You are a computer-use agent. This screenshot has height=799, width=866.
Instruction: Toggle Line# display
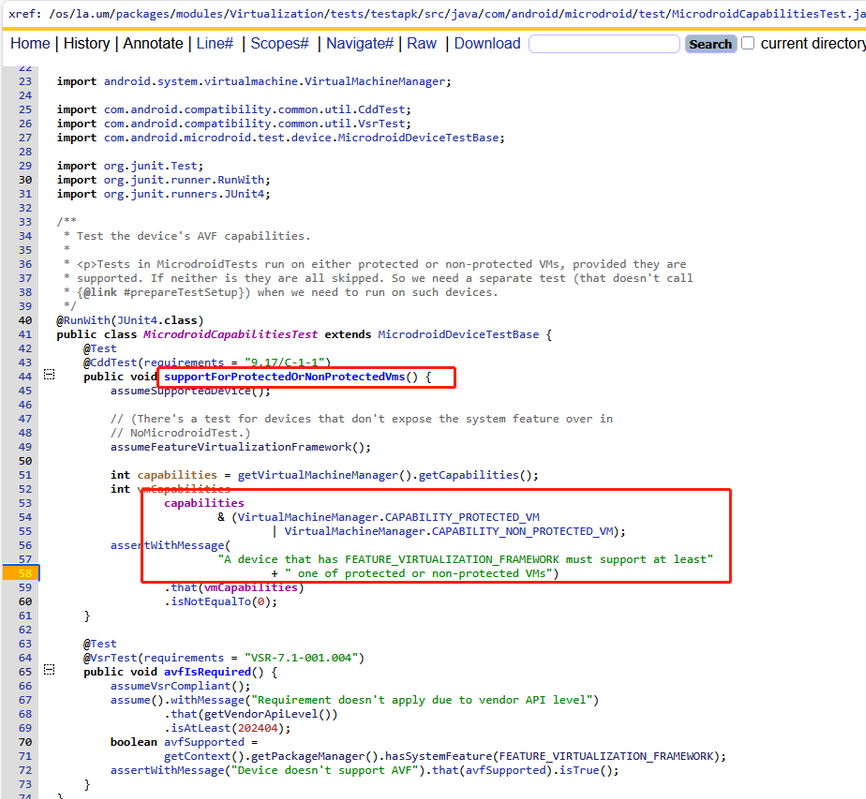pyautogui.click(x=215, y=44)
